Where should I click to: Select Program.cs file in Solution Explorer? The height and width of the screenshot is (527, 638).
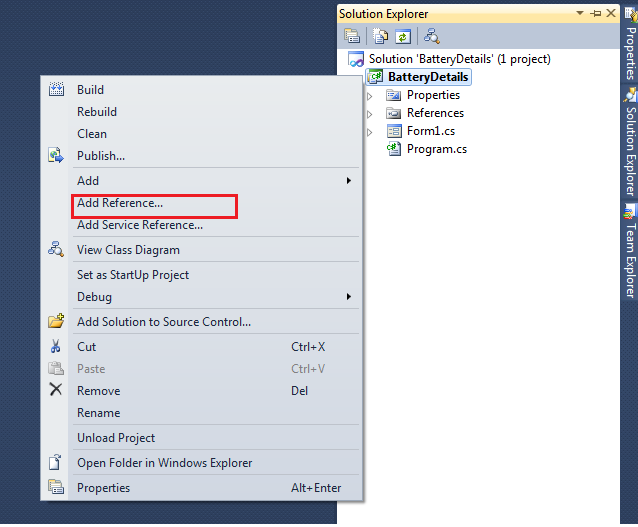point(436,149)
